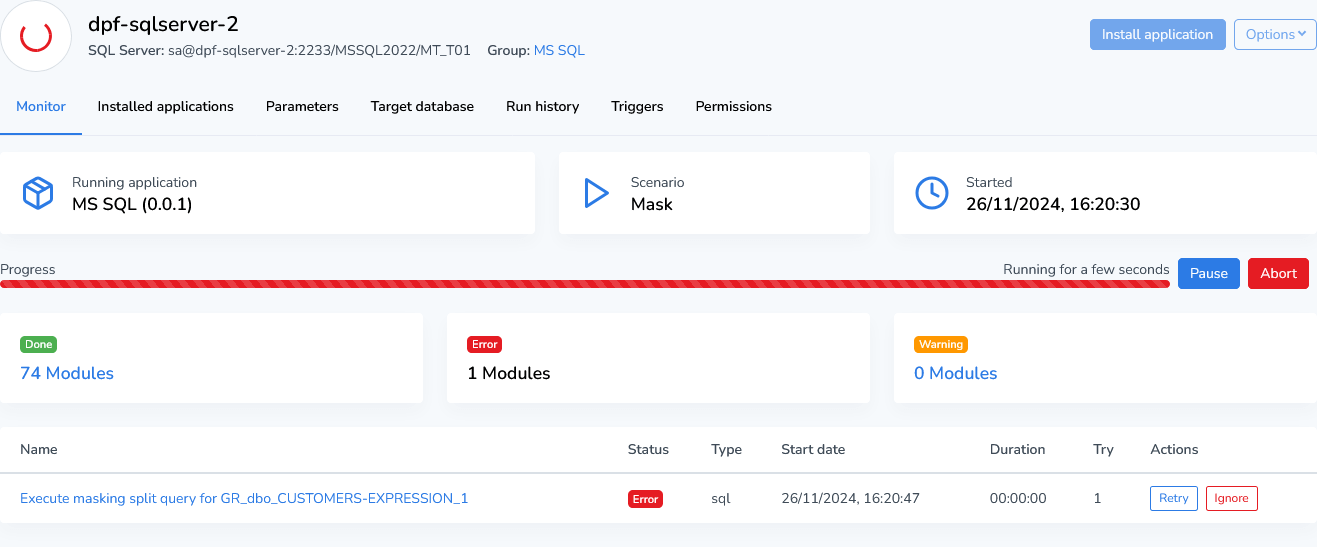Viewport: 1317px width, 547px height.
Task: Click the orange Warning badge
Action: [x=940, y=344]
